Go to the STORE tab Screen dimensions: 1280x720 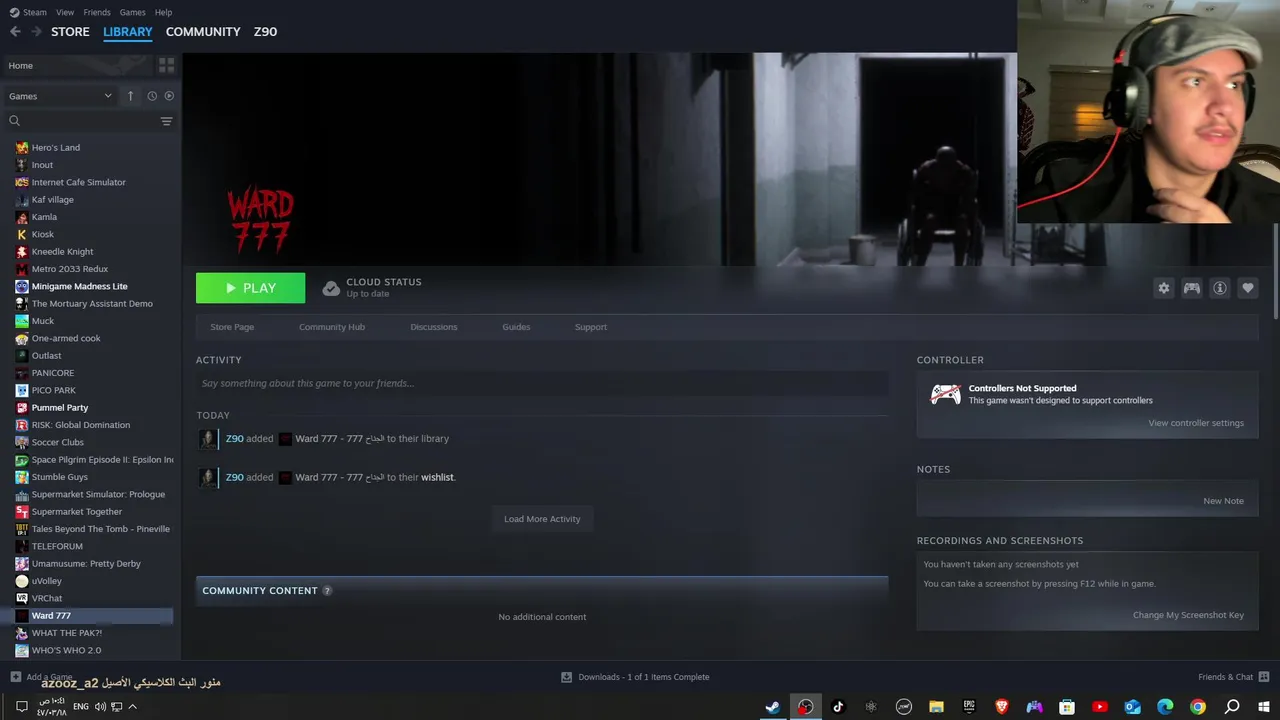click(x=70, y=32)
